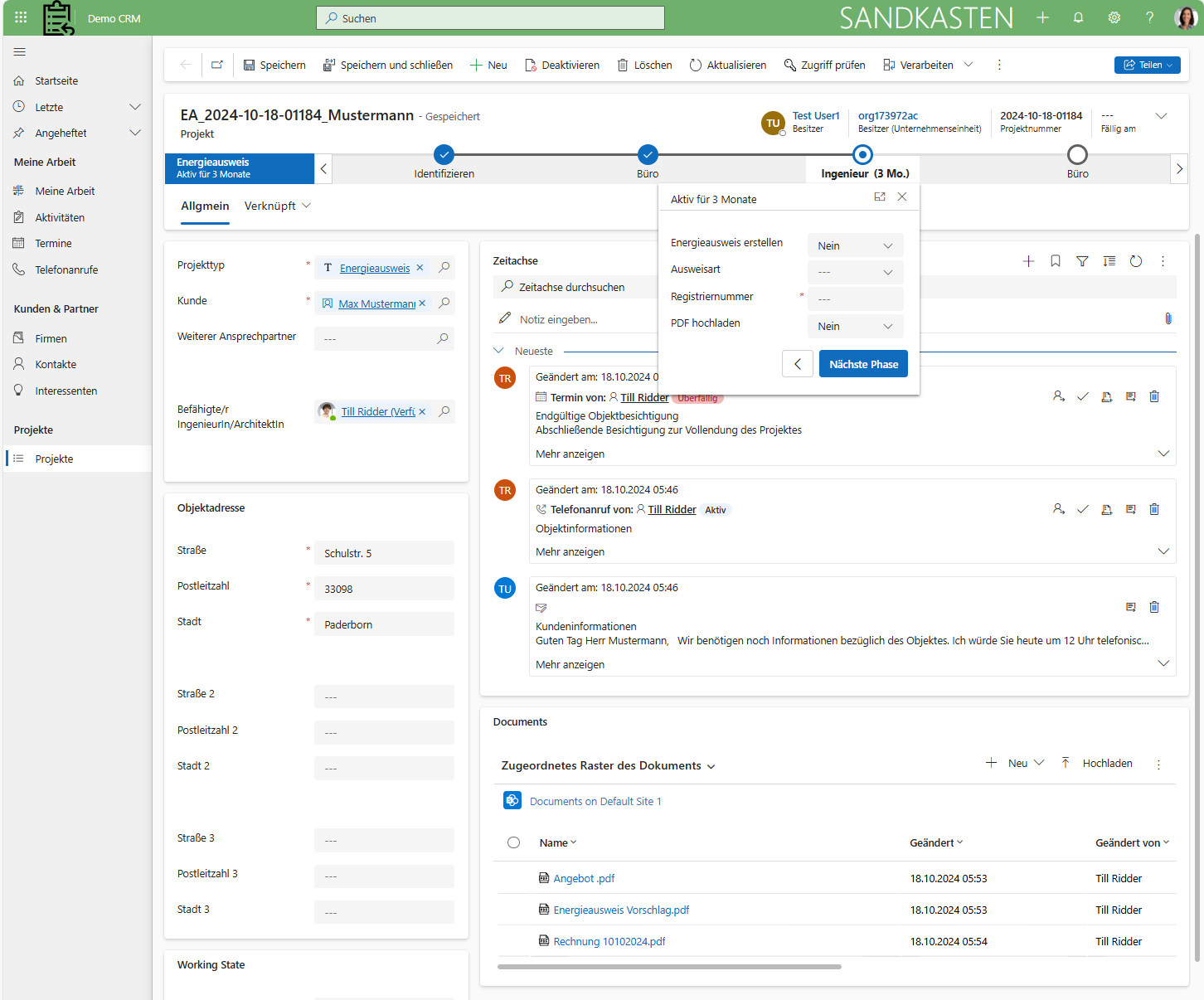Open the Neu dropdown in Documents

(1039, 763)
